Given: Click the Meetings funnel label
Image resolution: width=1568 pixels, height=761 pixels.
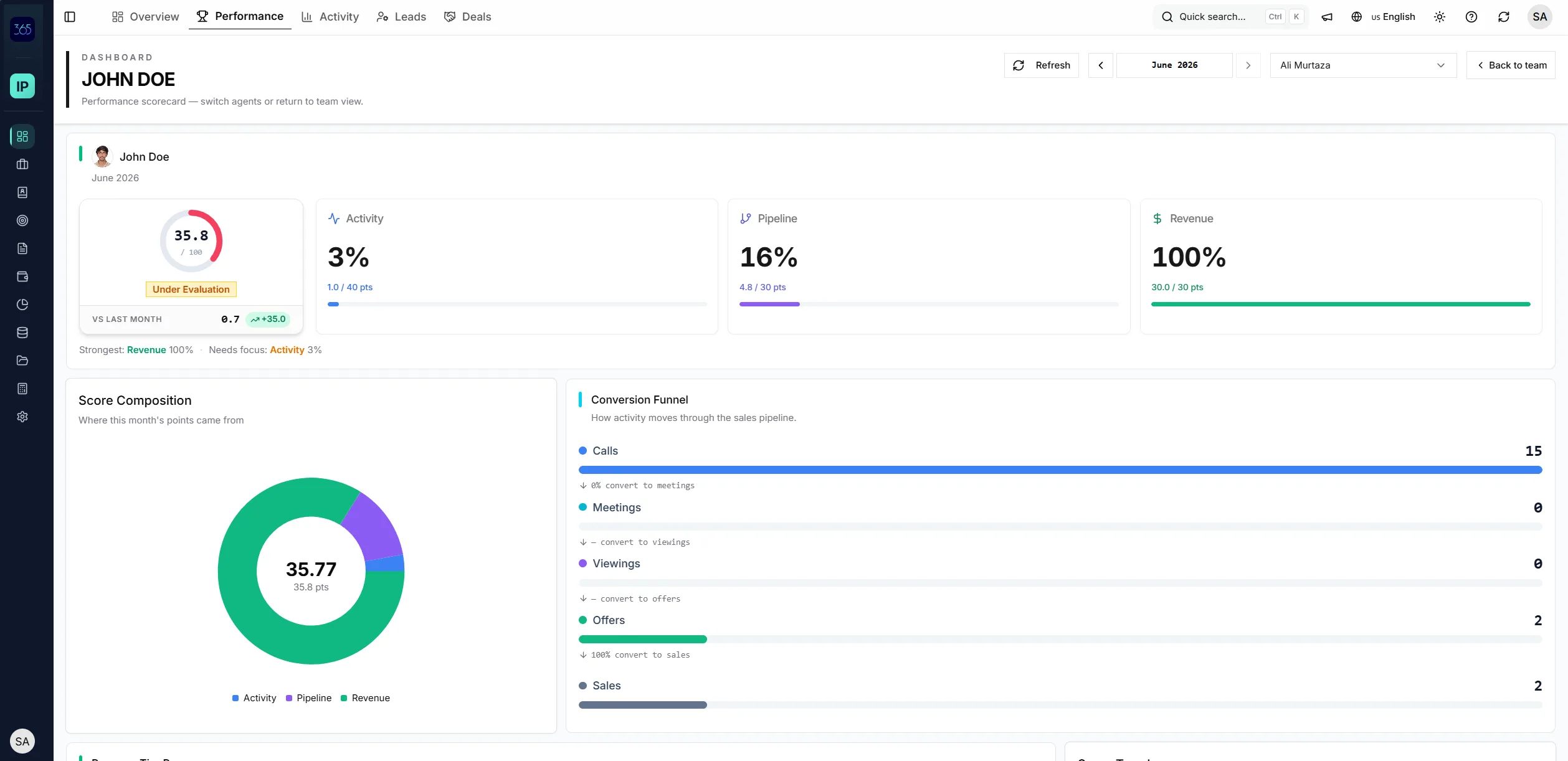Looking at the screenshot, I should click(617, 508).
